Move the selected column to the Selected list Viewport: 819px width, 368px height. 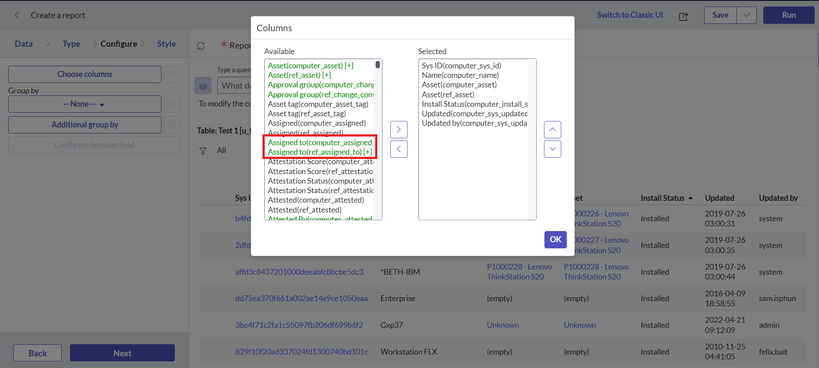coord(399,129)
